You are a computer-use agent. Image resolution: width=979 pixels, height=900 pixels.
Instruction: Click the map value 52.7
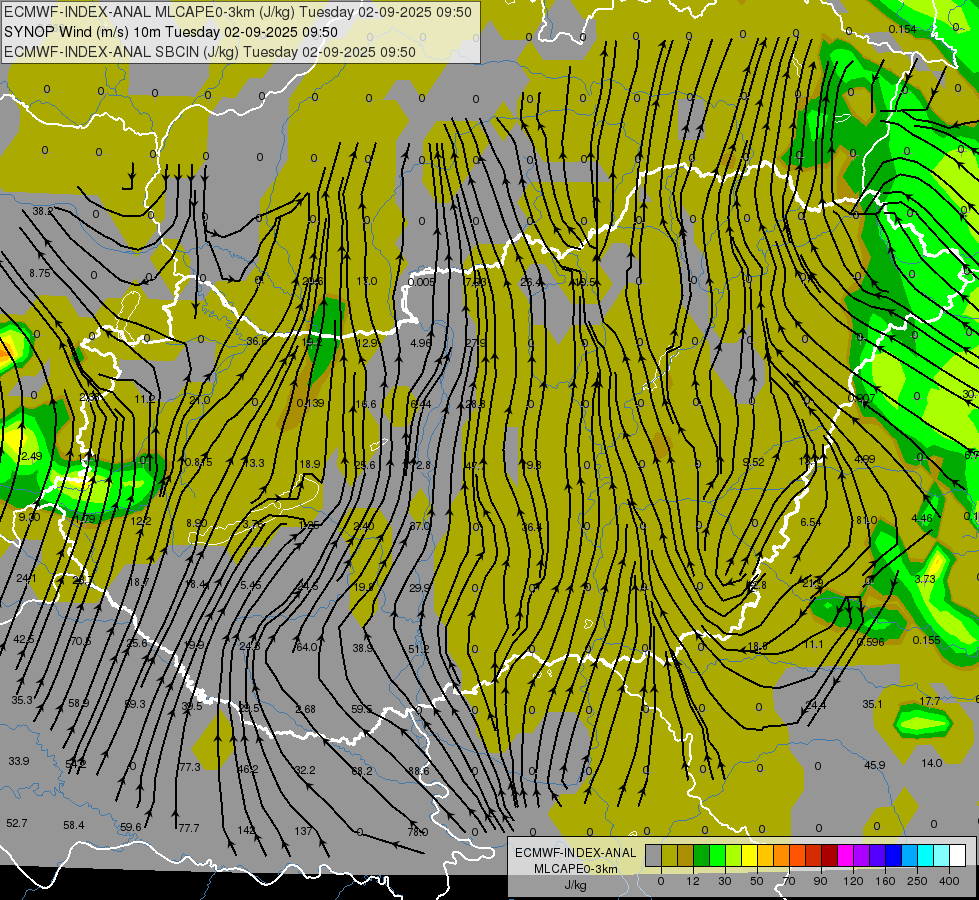point(17,823)
